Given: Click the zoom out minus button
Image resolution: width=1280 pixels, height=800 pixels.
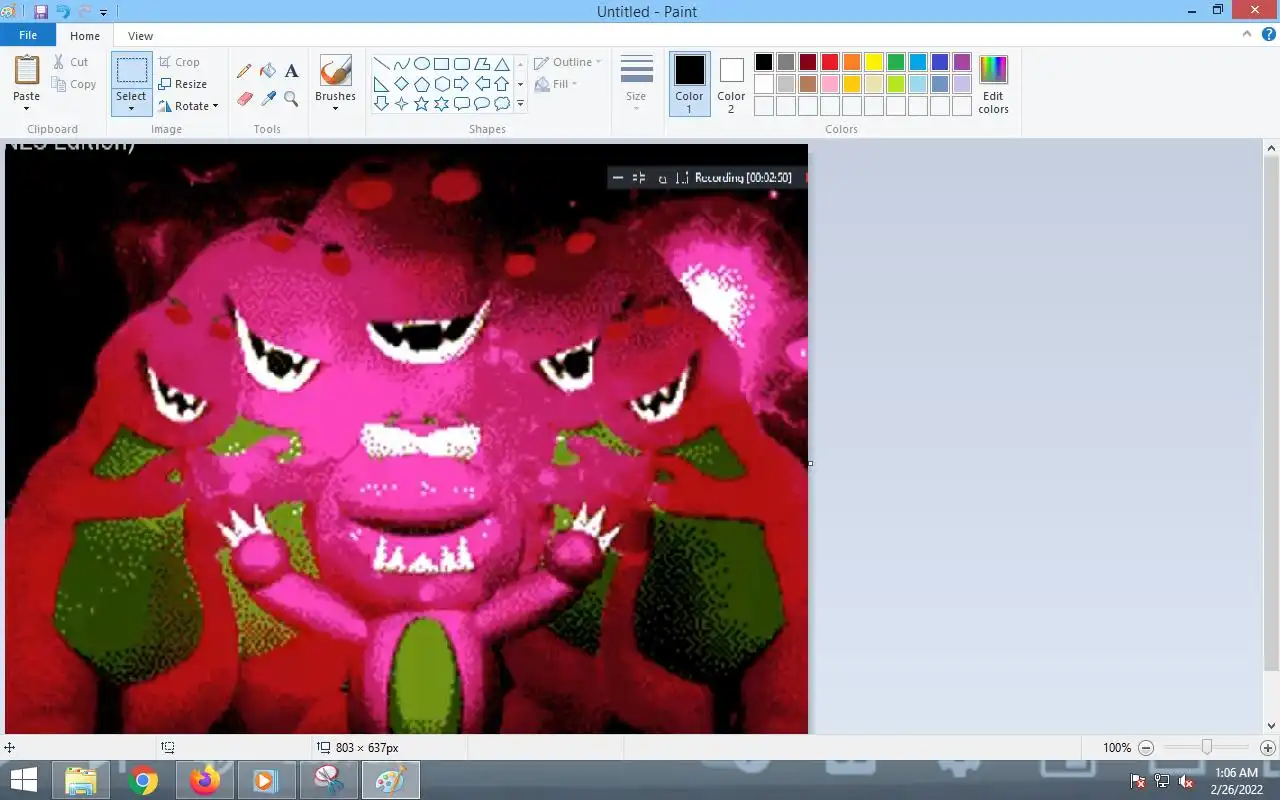Looking at the screenshot, I should 1146,748.
